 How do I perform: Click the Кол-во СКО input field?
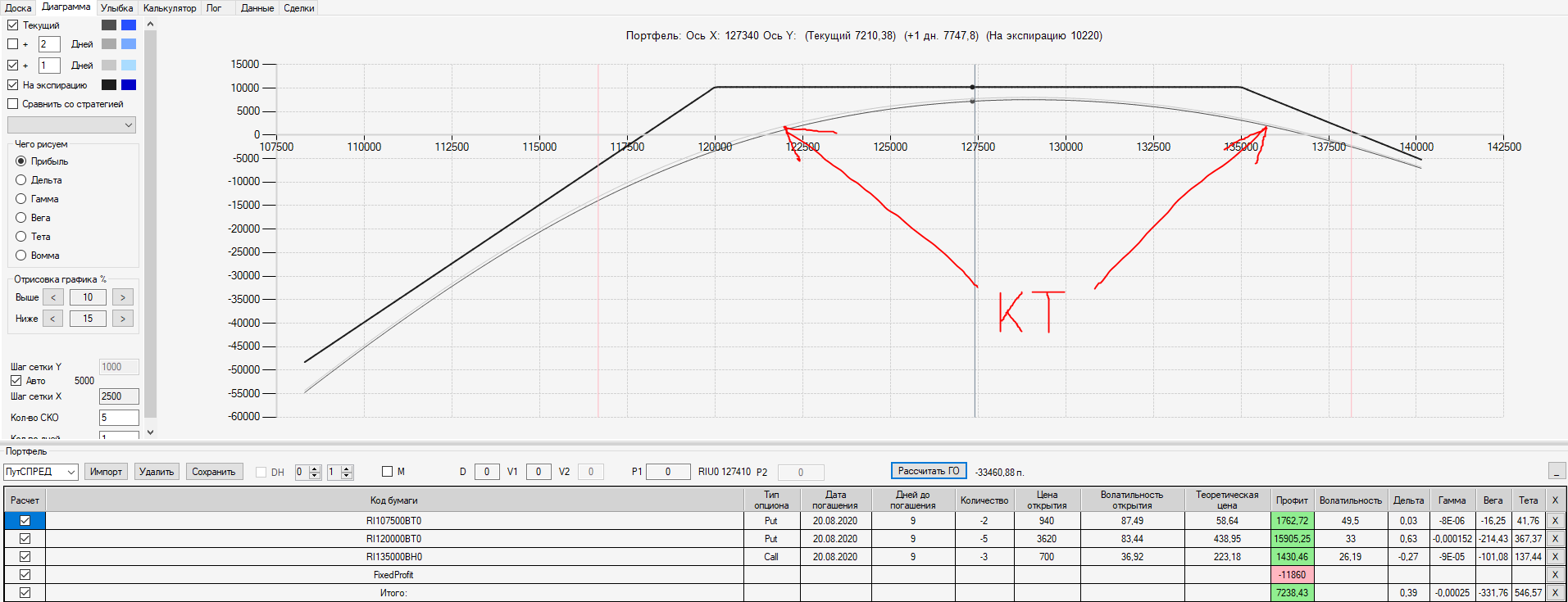(119, 418)
